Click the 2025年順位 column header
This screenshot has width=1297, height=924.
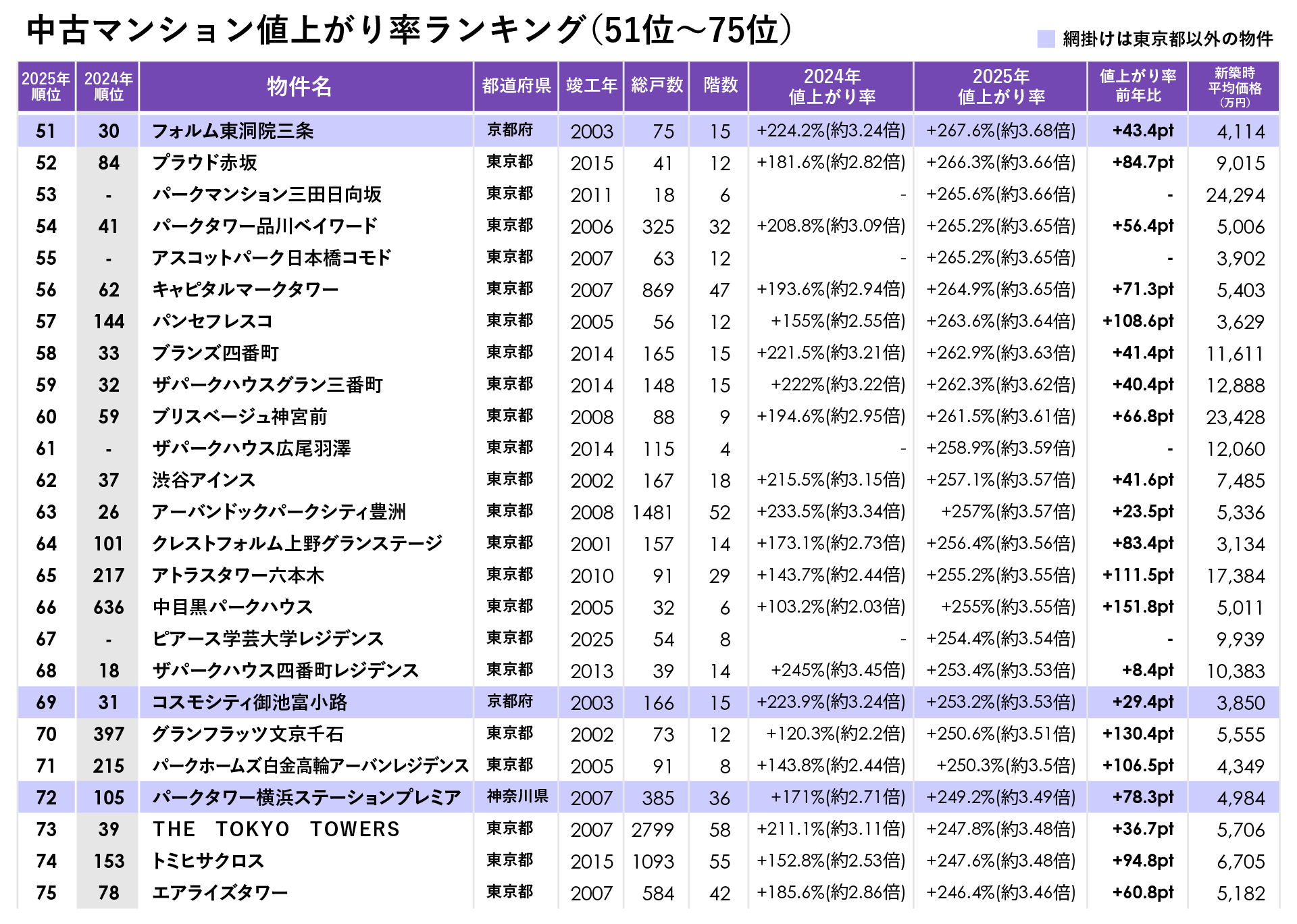46,86
